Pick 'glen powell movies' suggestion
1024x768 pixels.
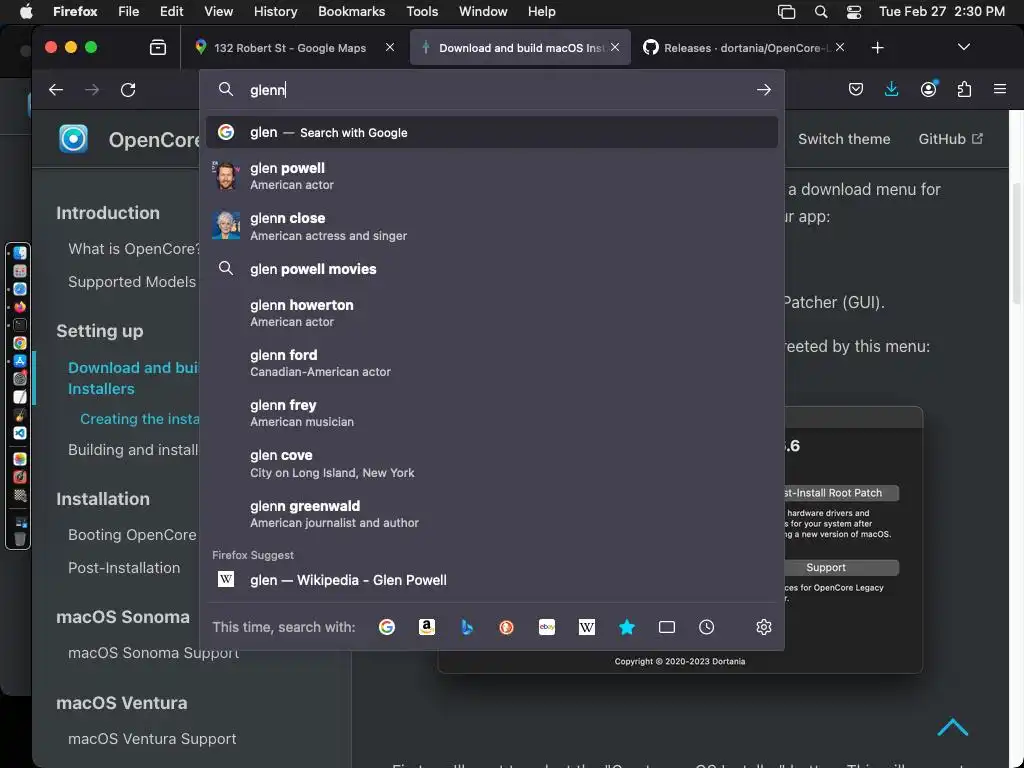pos(492,268)
